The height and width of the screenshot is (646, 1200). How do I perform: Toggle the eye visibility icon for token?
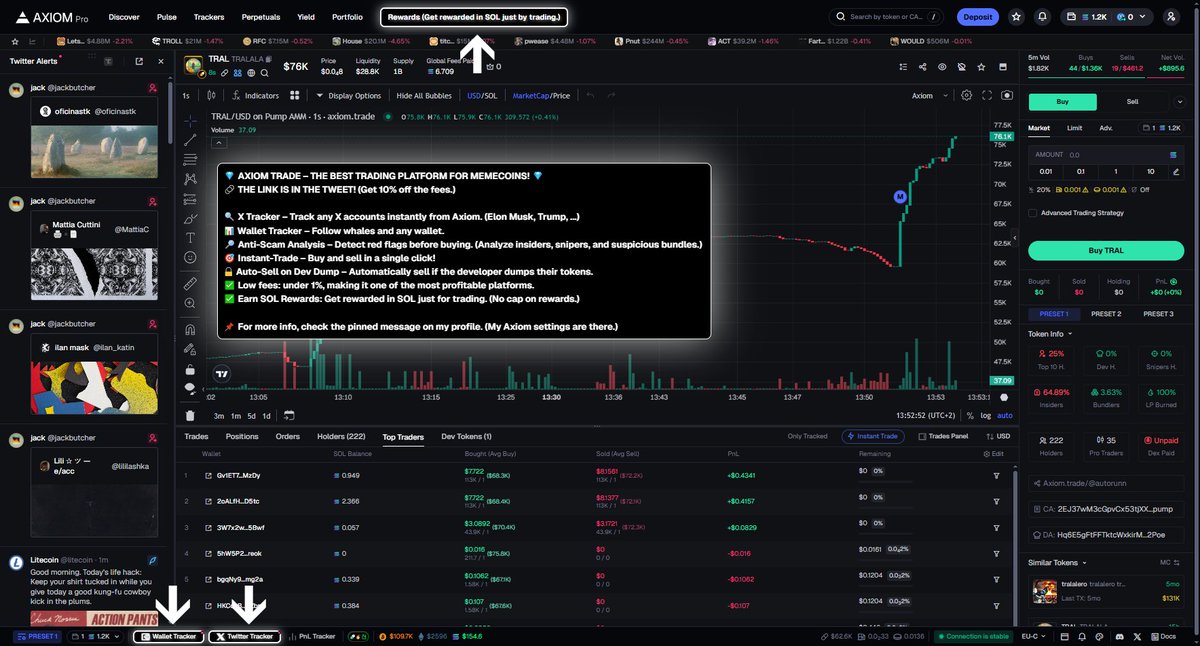click(941, 67)
